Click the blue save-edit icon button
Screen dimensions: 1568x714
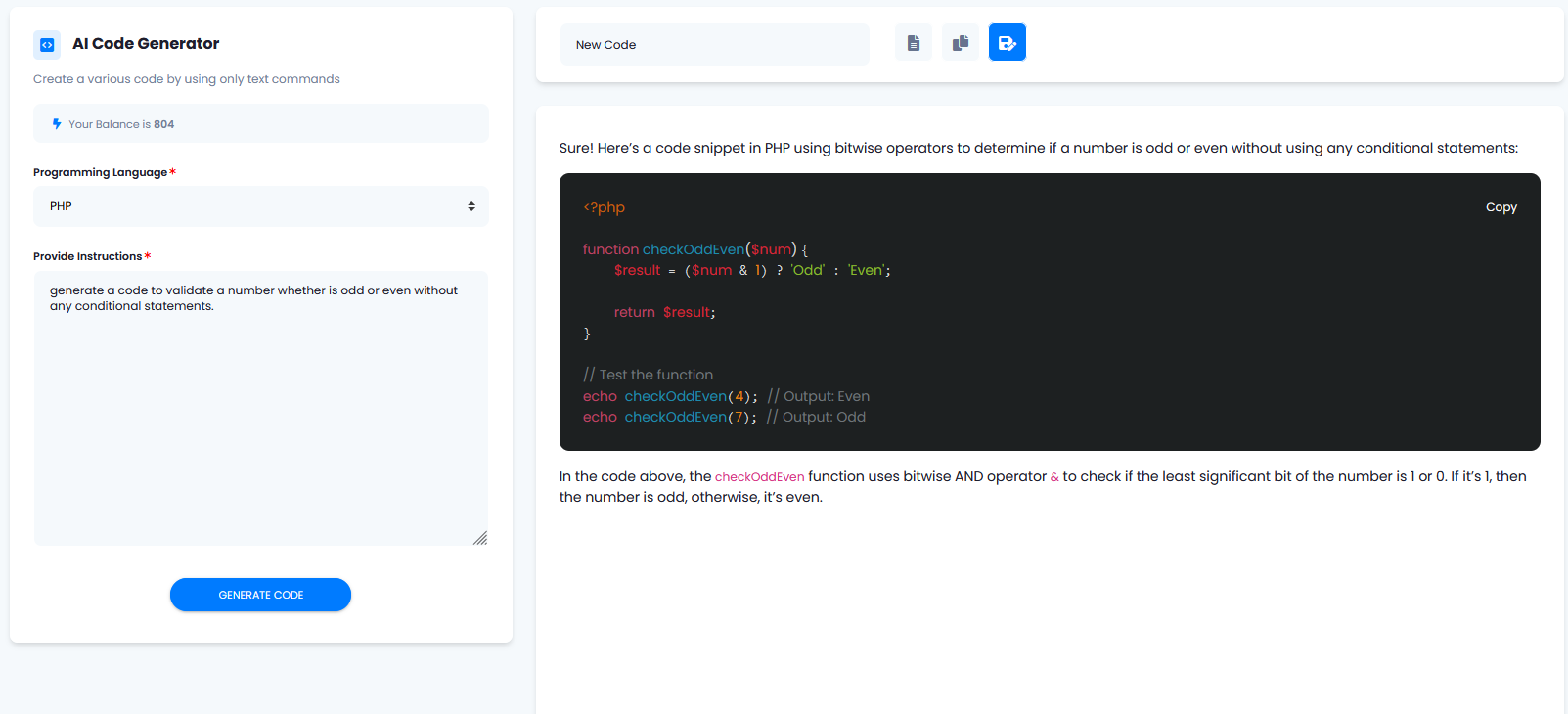click(1008, 42)
